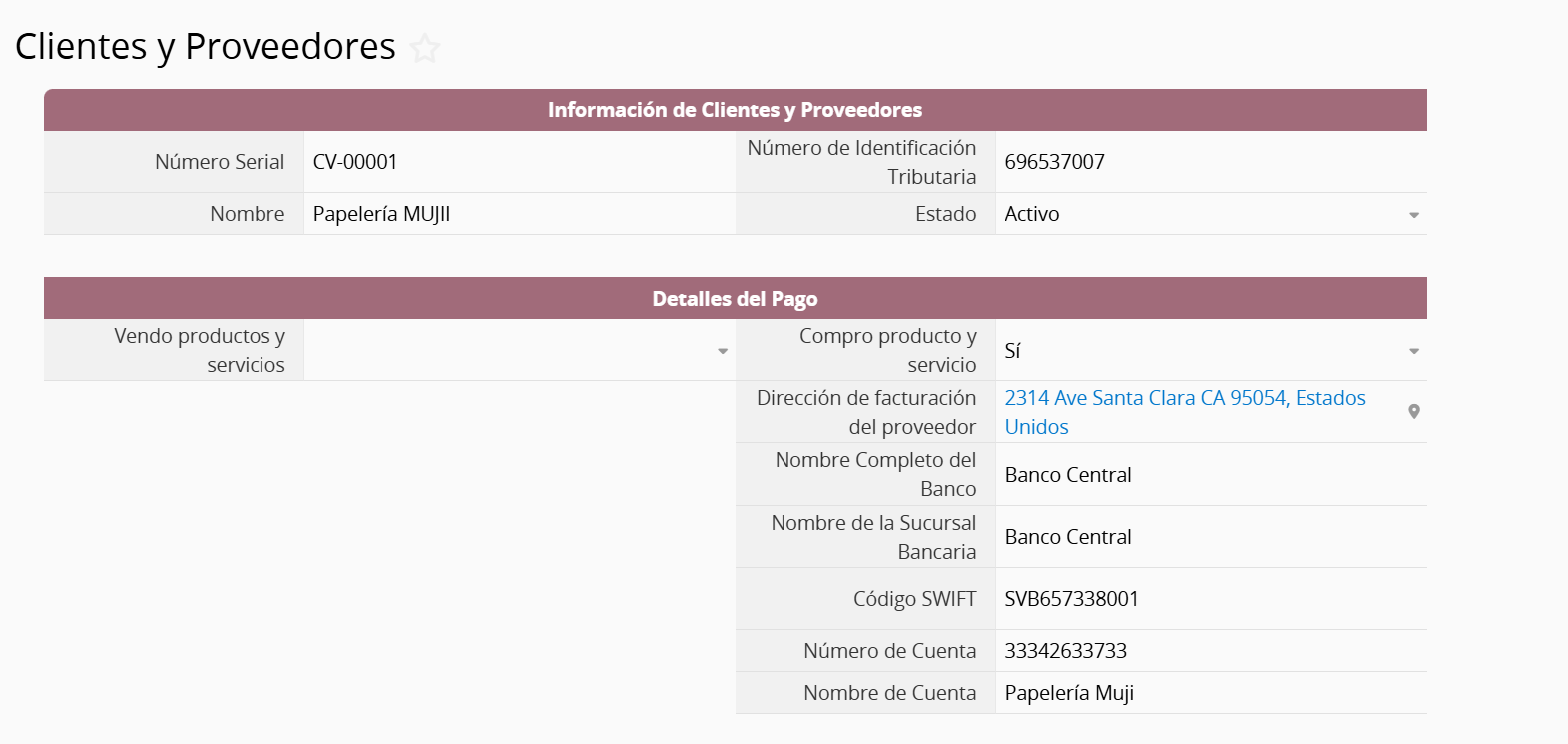Image resolution: width=1568 pixels, height=744 pixels.
Task: Open the 2314 Ave Santa Clara address link
Action: click(1184, 398)
